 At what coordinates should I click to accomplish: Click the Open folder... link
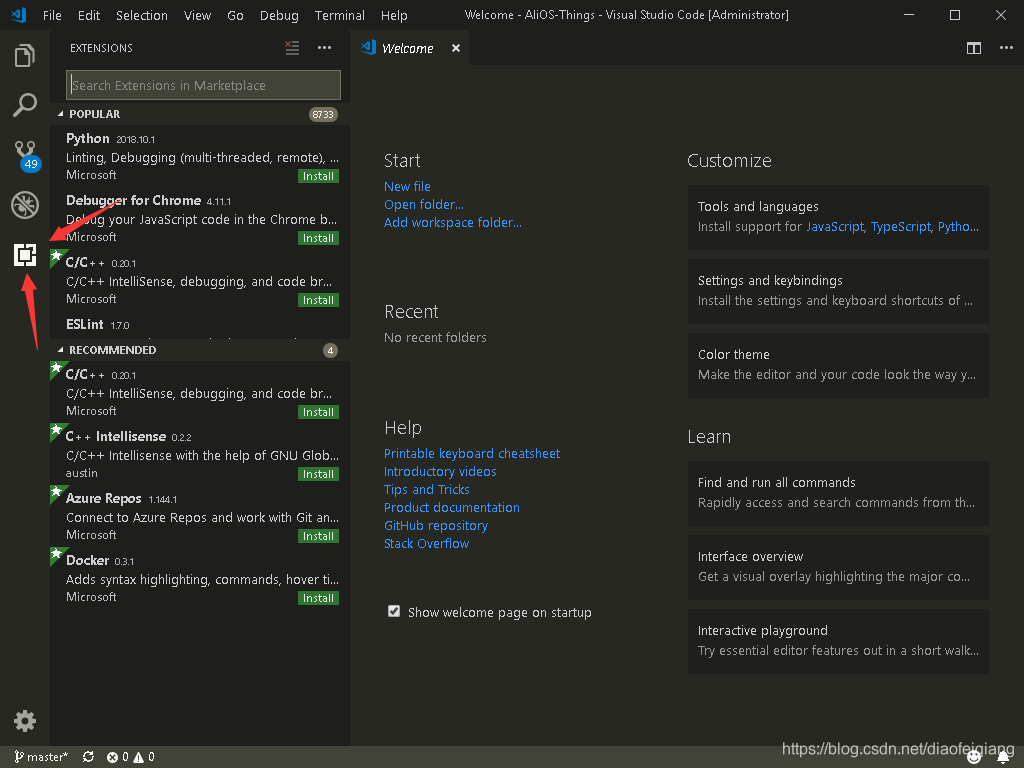(x=424, y=204)
